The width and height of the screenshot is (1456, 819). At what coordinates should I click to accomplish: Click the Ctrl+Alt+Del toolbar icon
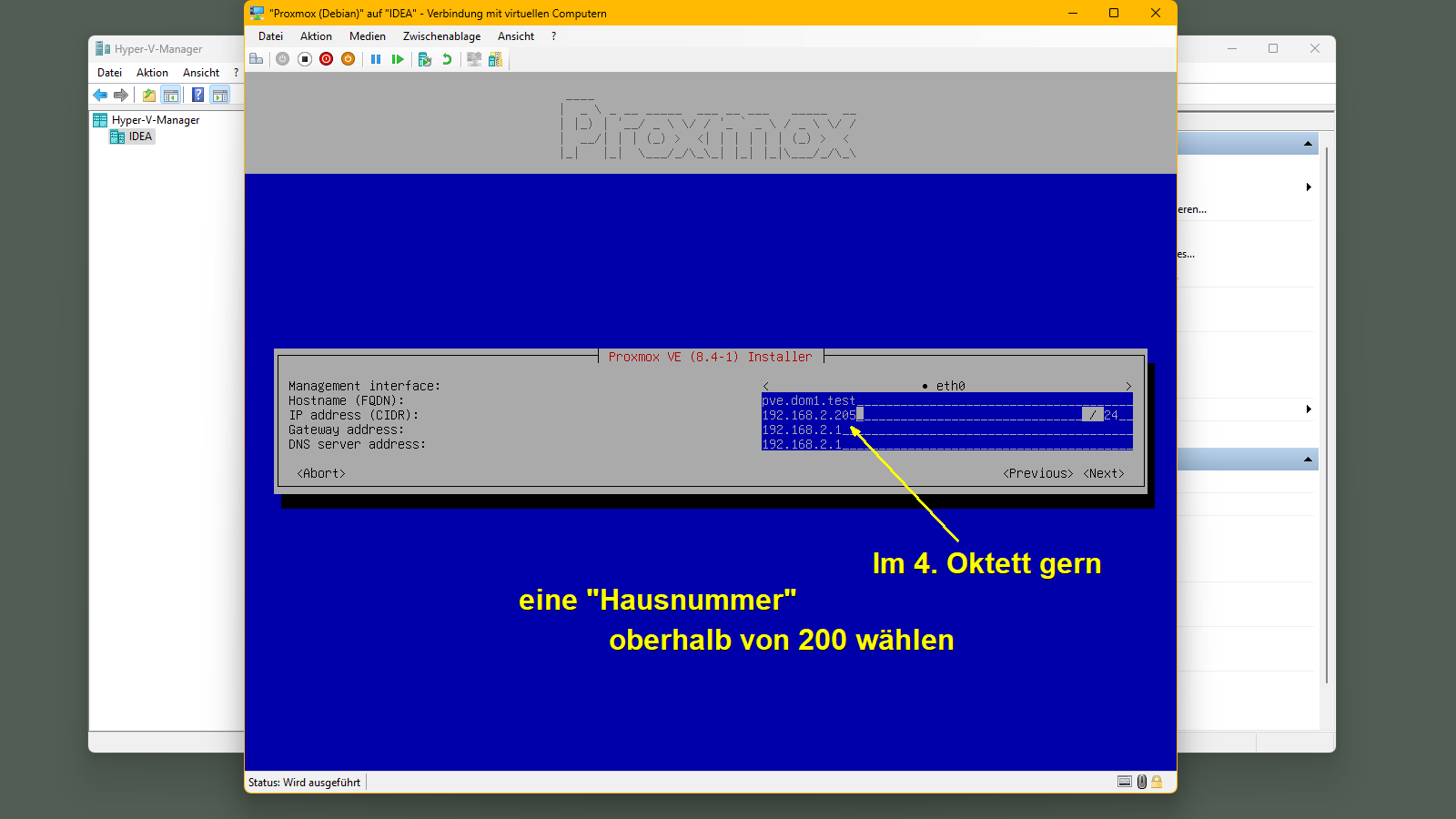[x=257, y=59]
